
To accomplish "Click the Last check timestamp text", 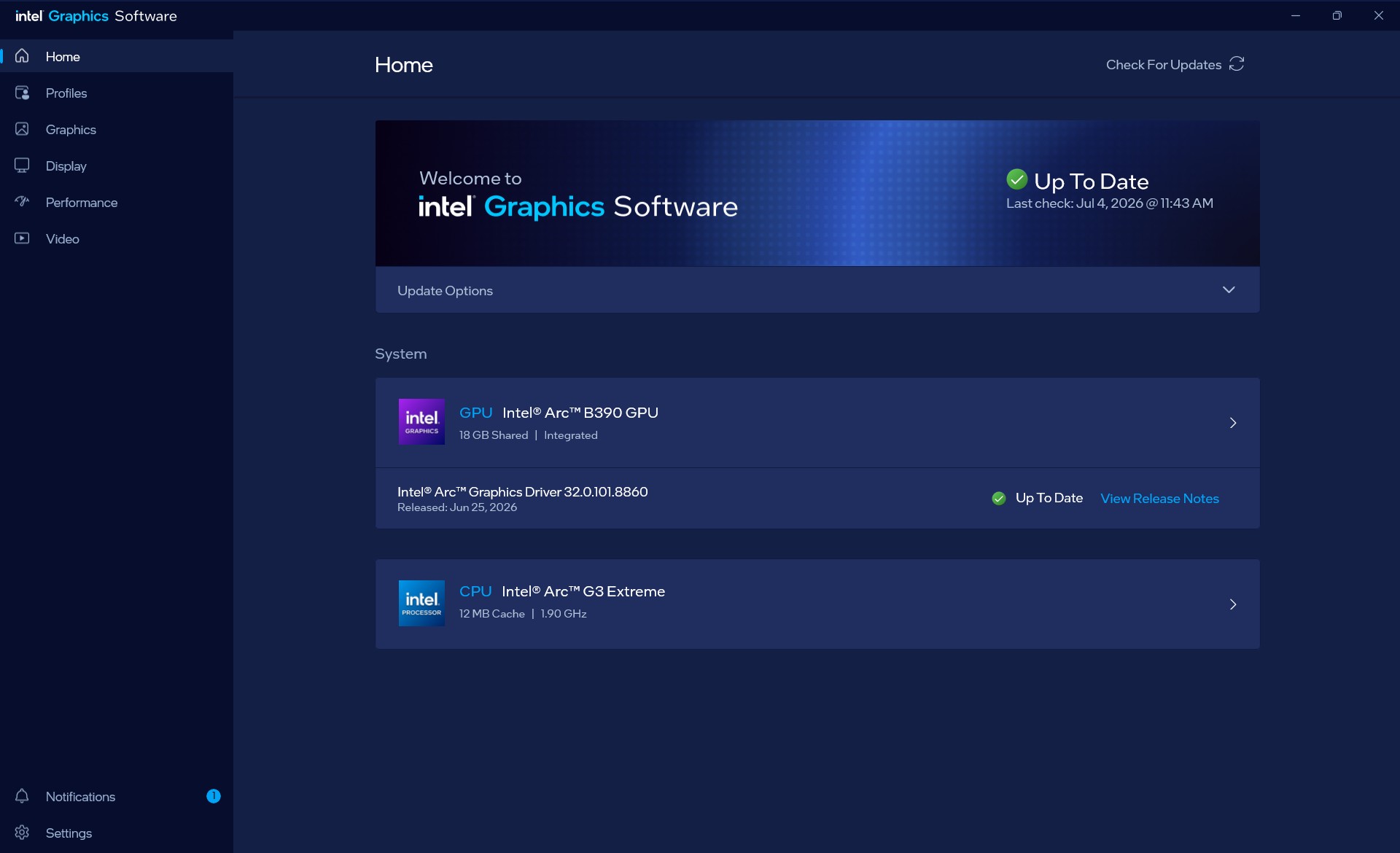I will (x=1110, y=203).
